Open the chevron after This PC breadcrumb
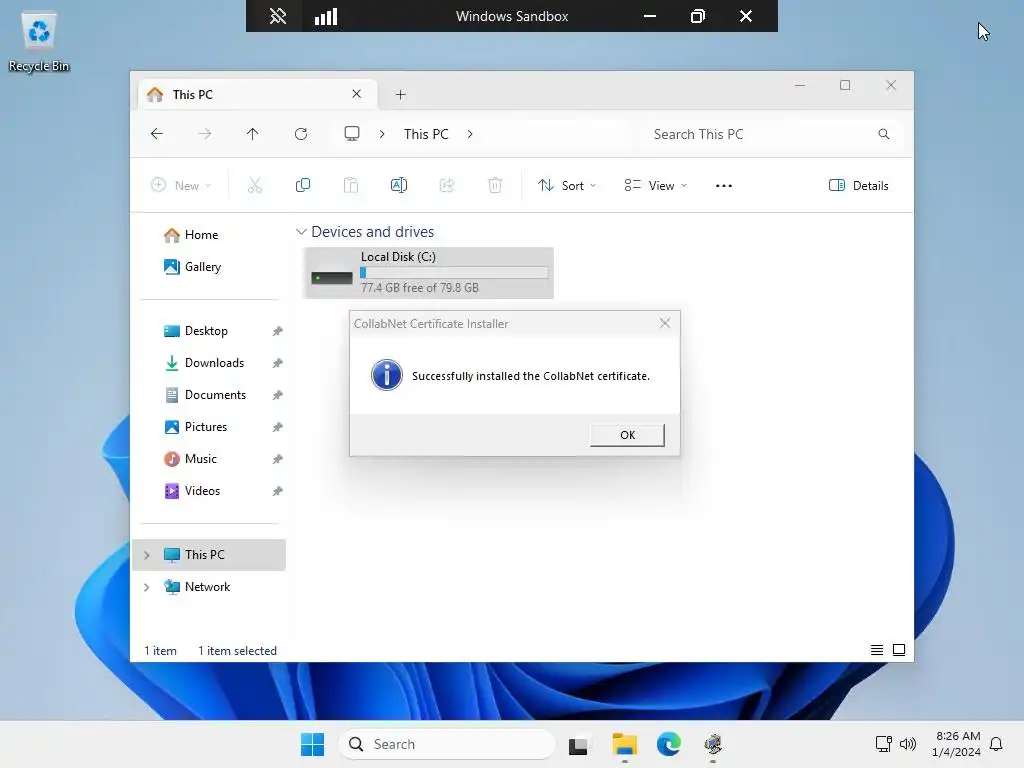Viewport: 1024px width, 768px height. click(470, 134)
